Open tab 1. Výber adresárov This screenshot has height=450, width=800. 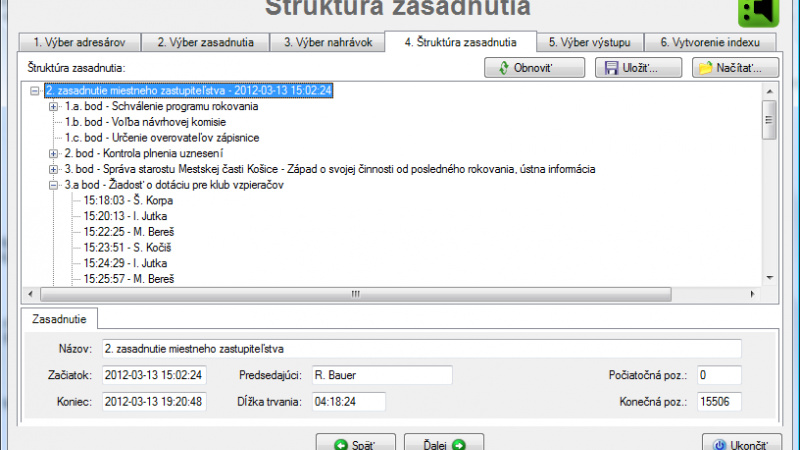pyautogui.click(x=80, y=42)
